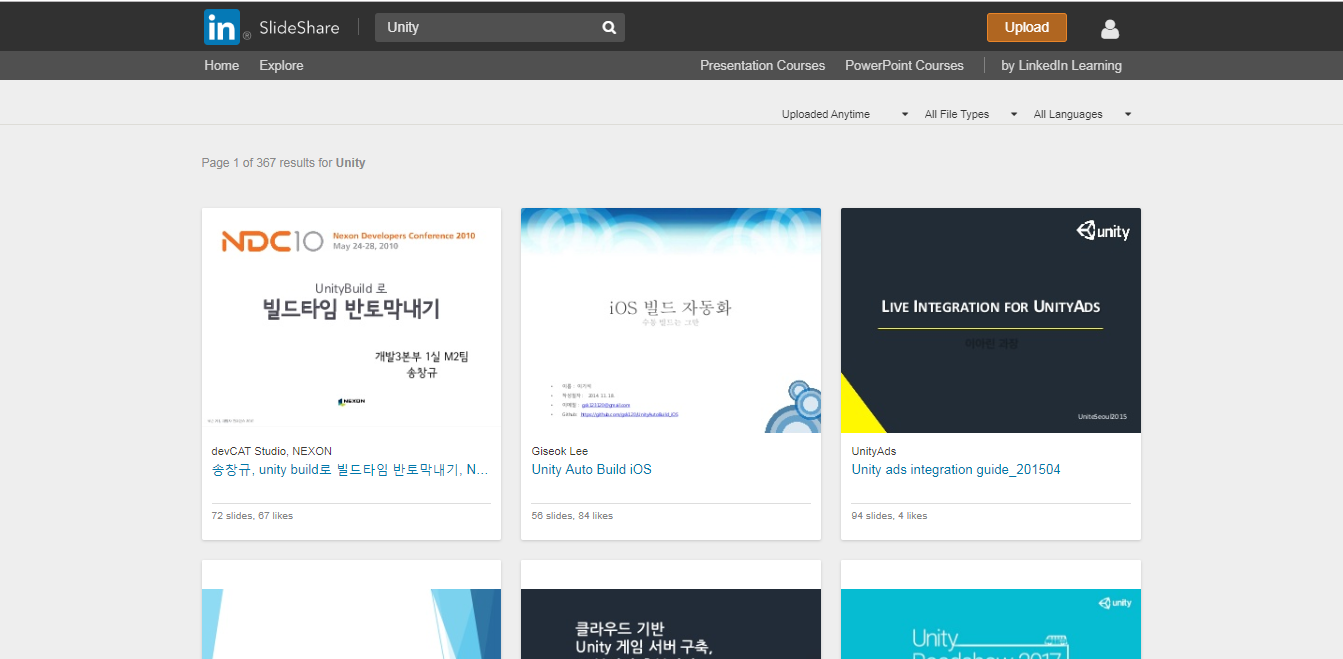The image size is (1343, 659).
Task: Click the Unity logo on UnityAds slide
Action: pyautogui.click(x=1103, y=232)
